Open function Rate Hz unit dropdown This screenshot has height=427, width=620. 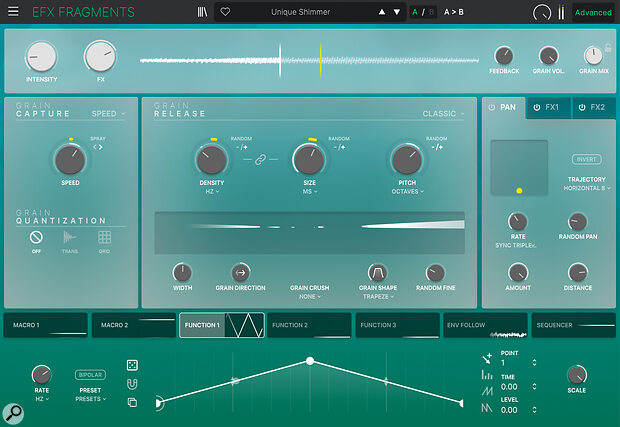click(42, 399)
